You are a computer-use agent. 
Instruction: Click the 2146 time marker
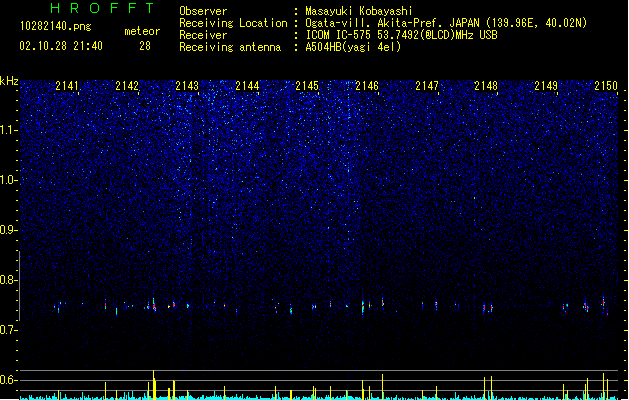click(x=367, y=86)
